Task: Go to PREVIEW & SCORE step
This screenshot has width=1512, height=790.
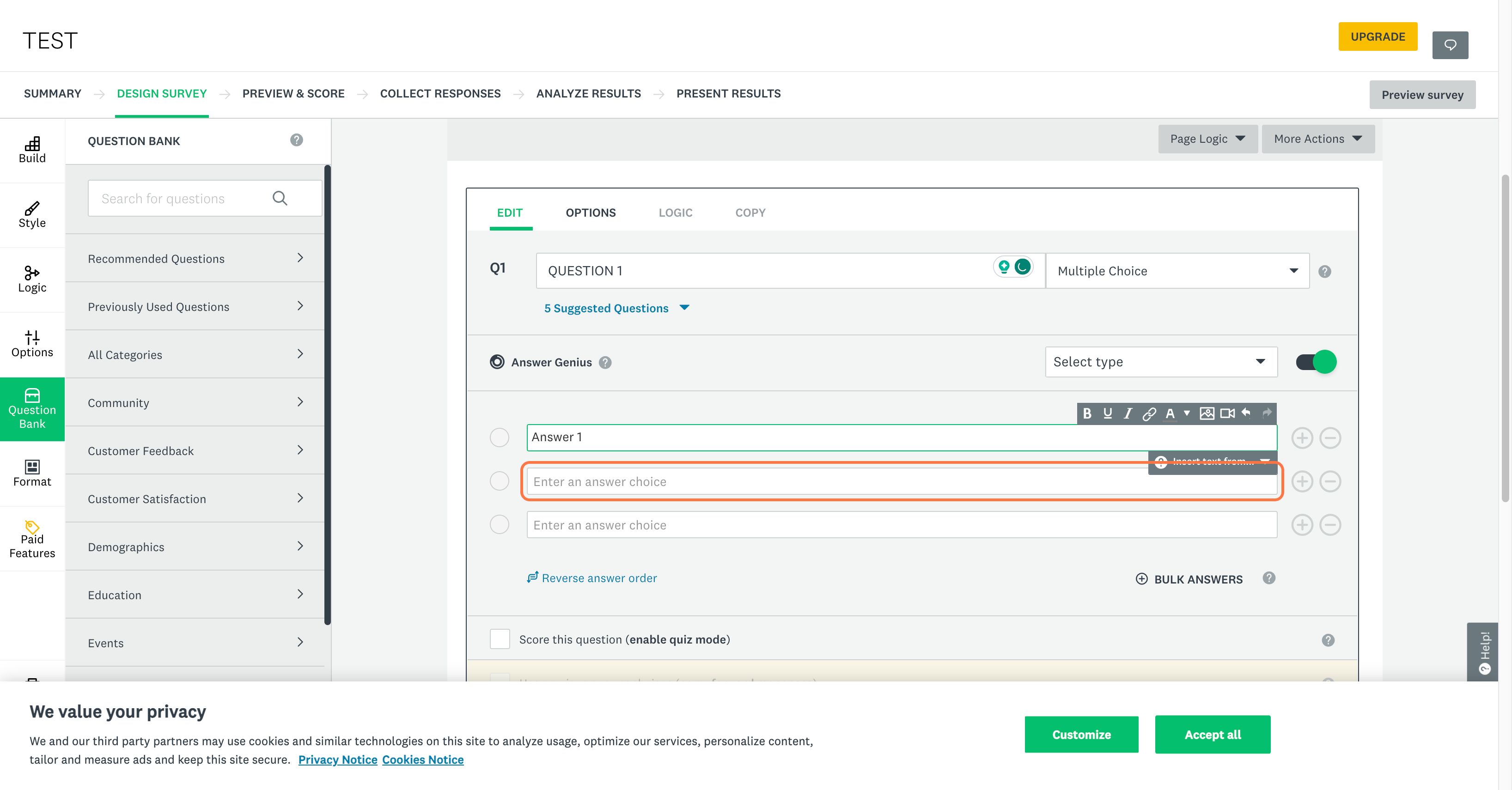Action: coord(293,94)
